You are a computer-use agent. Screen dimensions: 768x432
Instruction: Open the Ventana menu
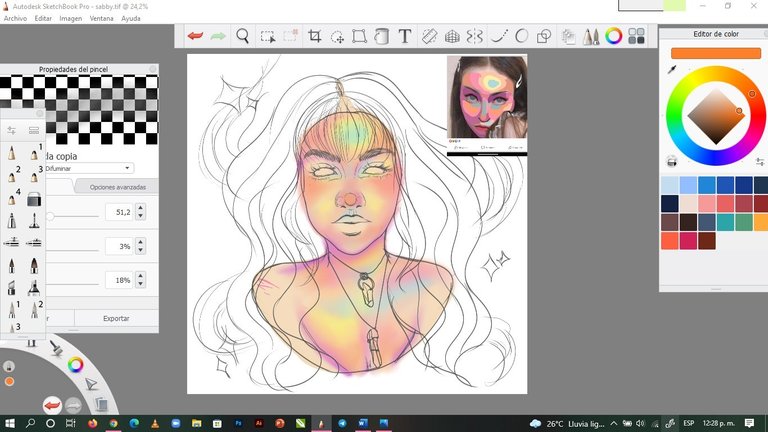[101, 18]
